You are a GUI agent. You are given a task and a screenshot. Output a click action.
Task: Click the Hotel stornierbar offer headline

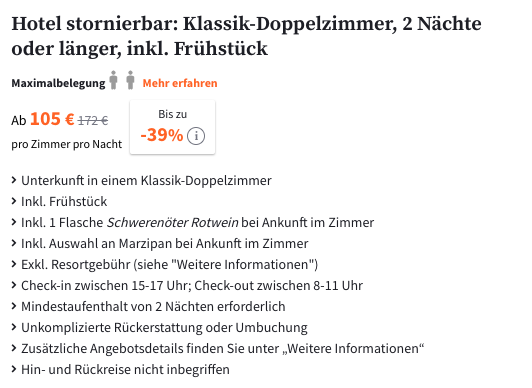246,36
